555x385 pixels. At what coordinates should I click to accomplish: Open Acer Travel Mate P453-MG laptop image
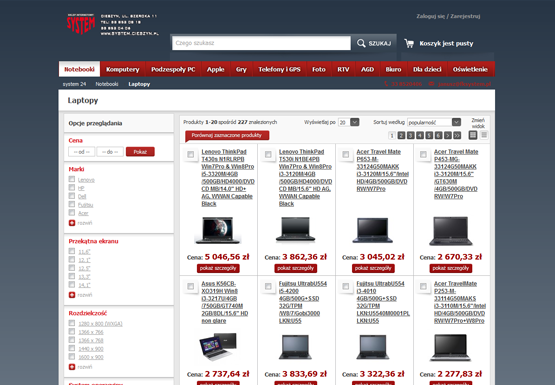point(451,231)
